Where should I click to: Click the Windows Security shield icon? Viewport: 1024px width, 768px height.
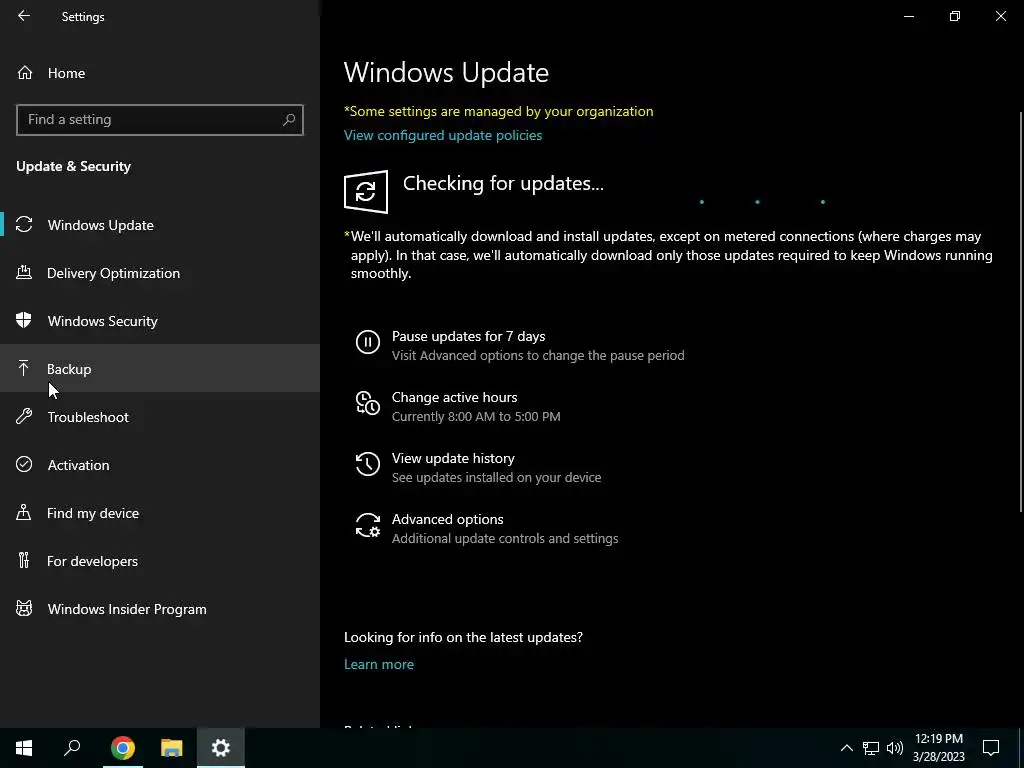(x=24, y=321)
